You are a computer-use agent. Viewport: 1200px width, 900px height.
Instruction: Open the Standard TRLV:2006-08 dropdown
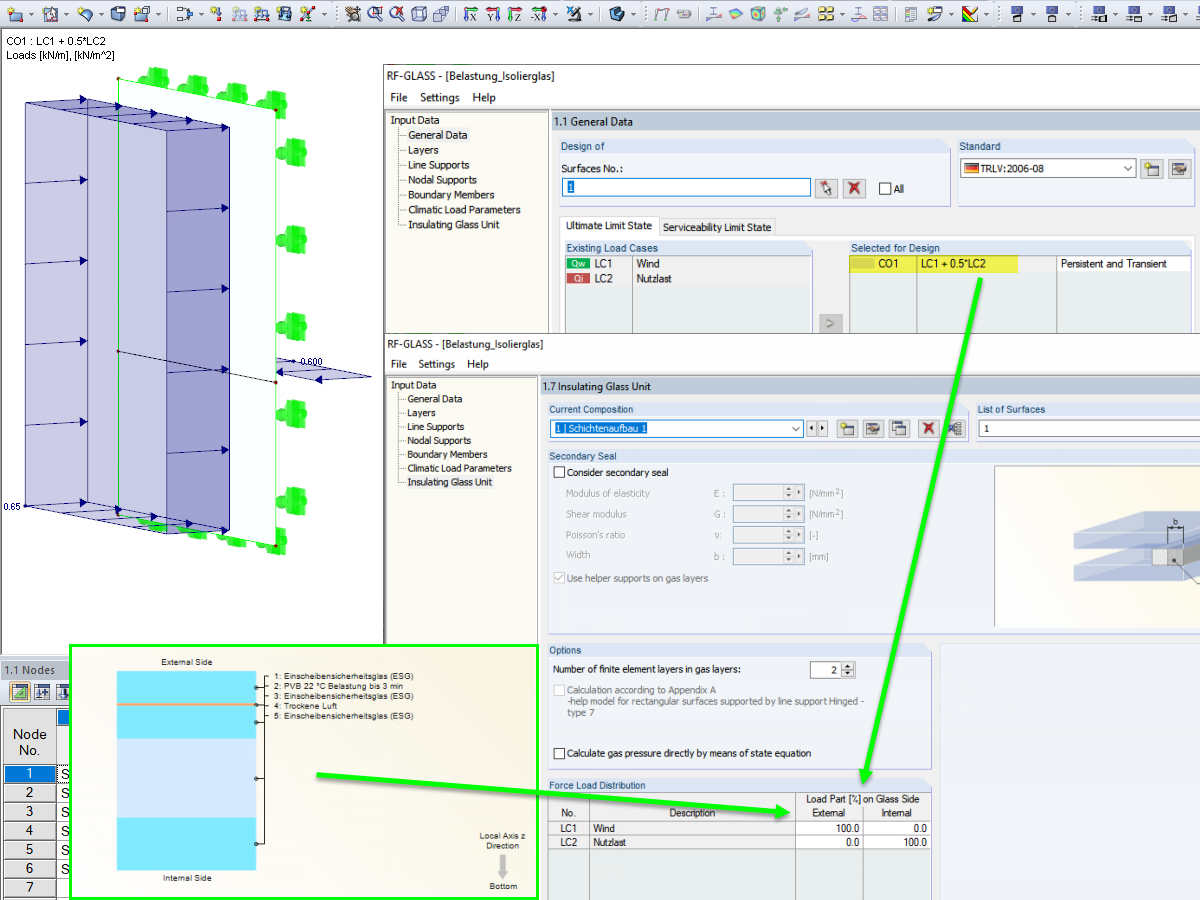coord(1128,168)
